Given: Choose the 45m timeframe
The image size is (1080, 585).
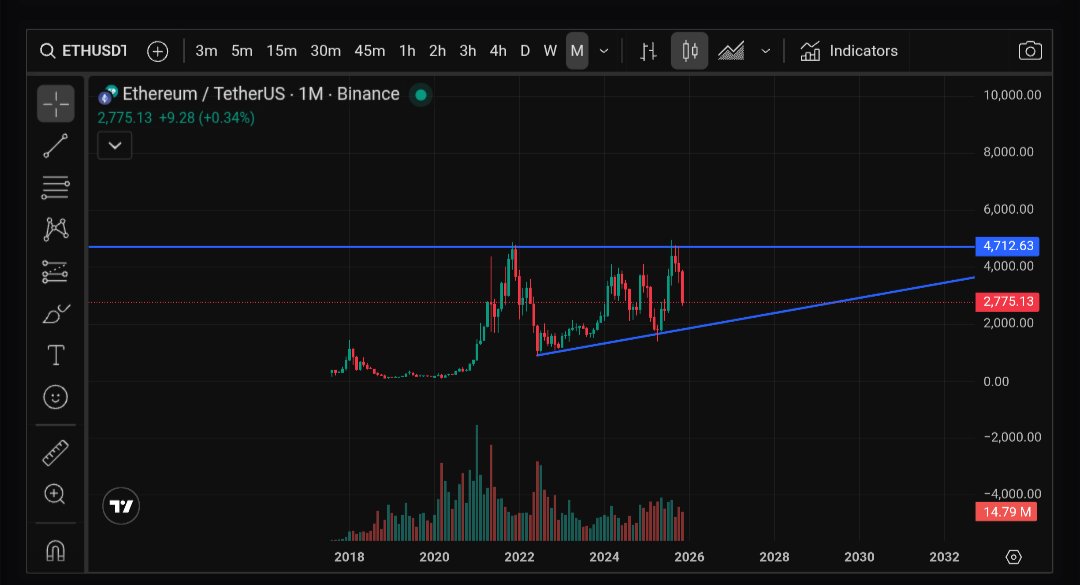Looking at the screenshot, I should click(369, 51).
